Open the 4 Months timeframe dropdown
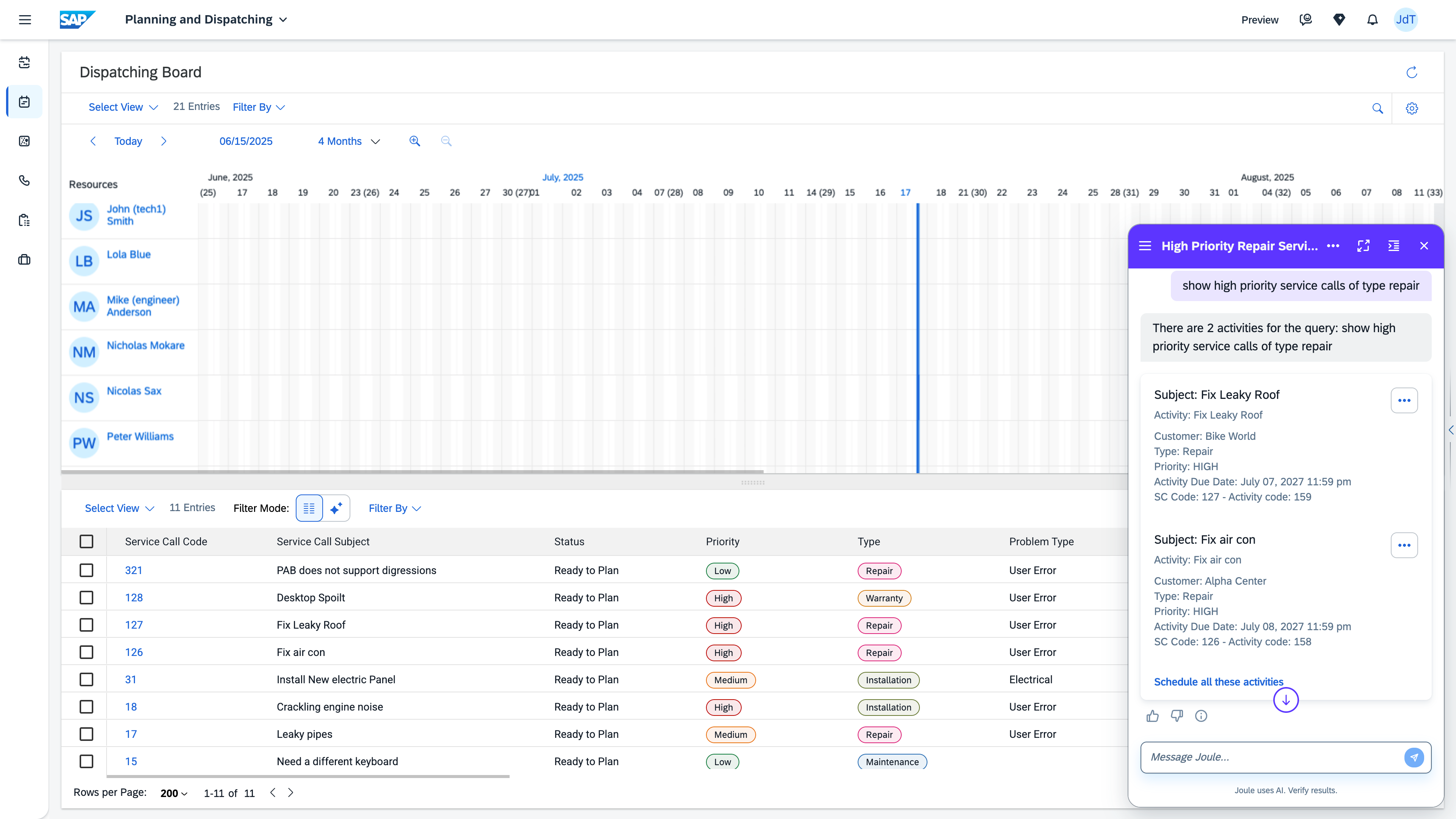Viewport: 1456px width, 819px height. pos(349,141)
